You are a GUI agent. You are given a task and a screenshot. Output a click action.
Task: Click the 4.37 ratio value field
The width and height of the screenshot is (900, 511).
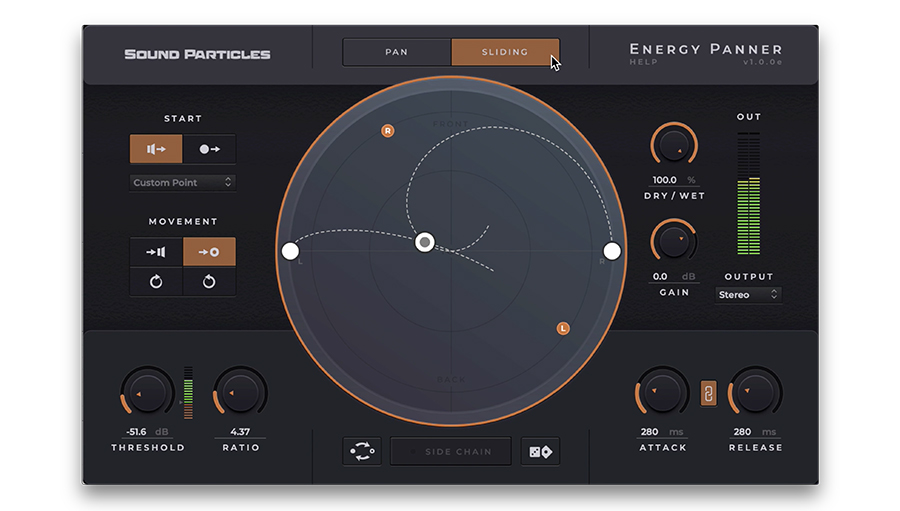click(240, 432)
